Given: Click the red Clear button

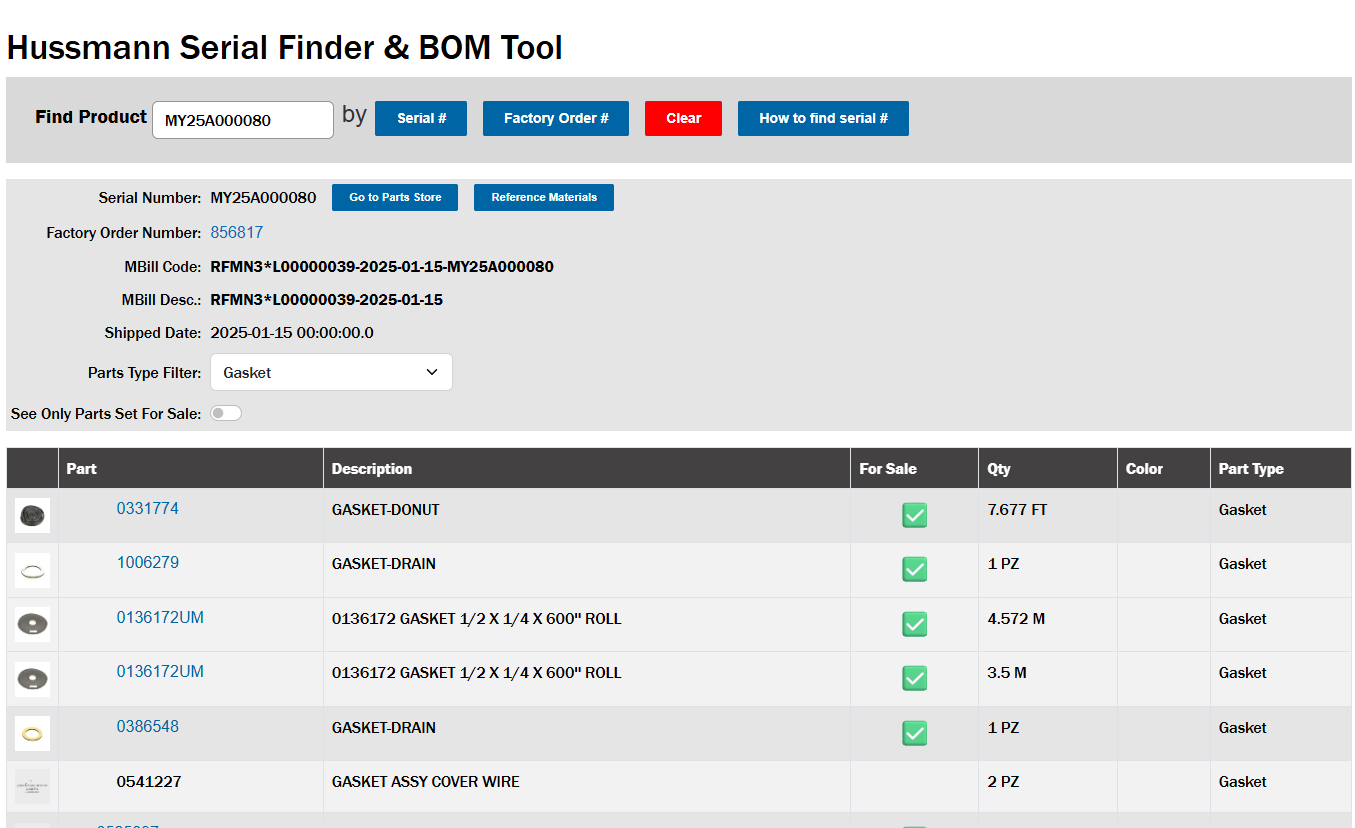Looking at the screenshot, I should click(x=683, y=118).
